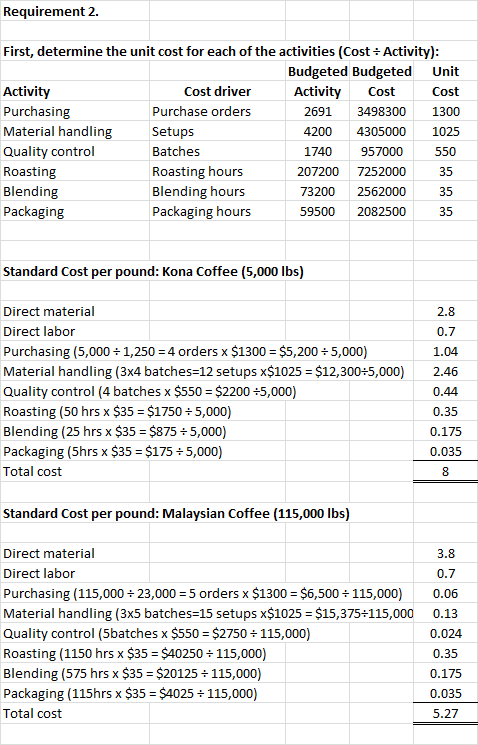Click the Packaging 115hrs calculation row

pyautogui.click(x=130, y=693)
